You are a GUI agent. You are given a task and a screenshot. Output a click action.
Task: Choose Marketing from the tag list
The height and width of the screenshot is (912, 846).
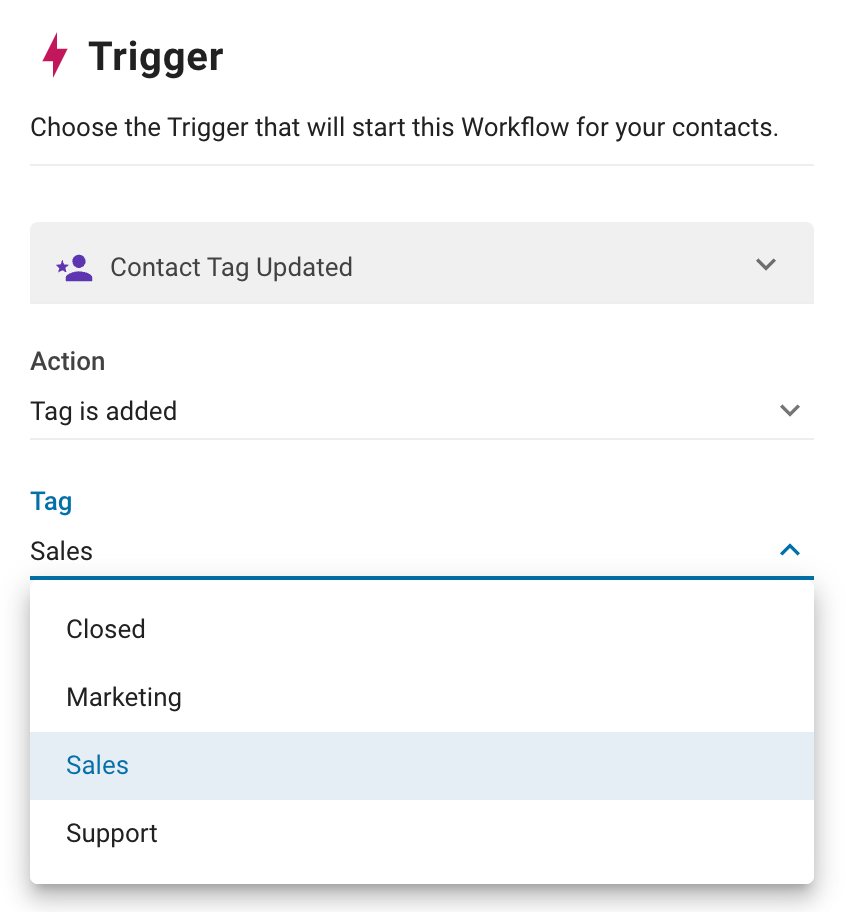click(124, 697)
